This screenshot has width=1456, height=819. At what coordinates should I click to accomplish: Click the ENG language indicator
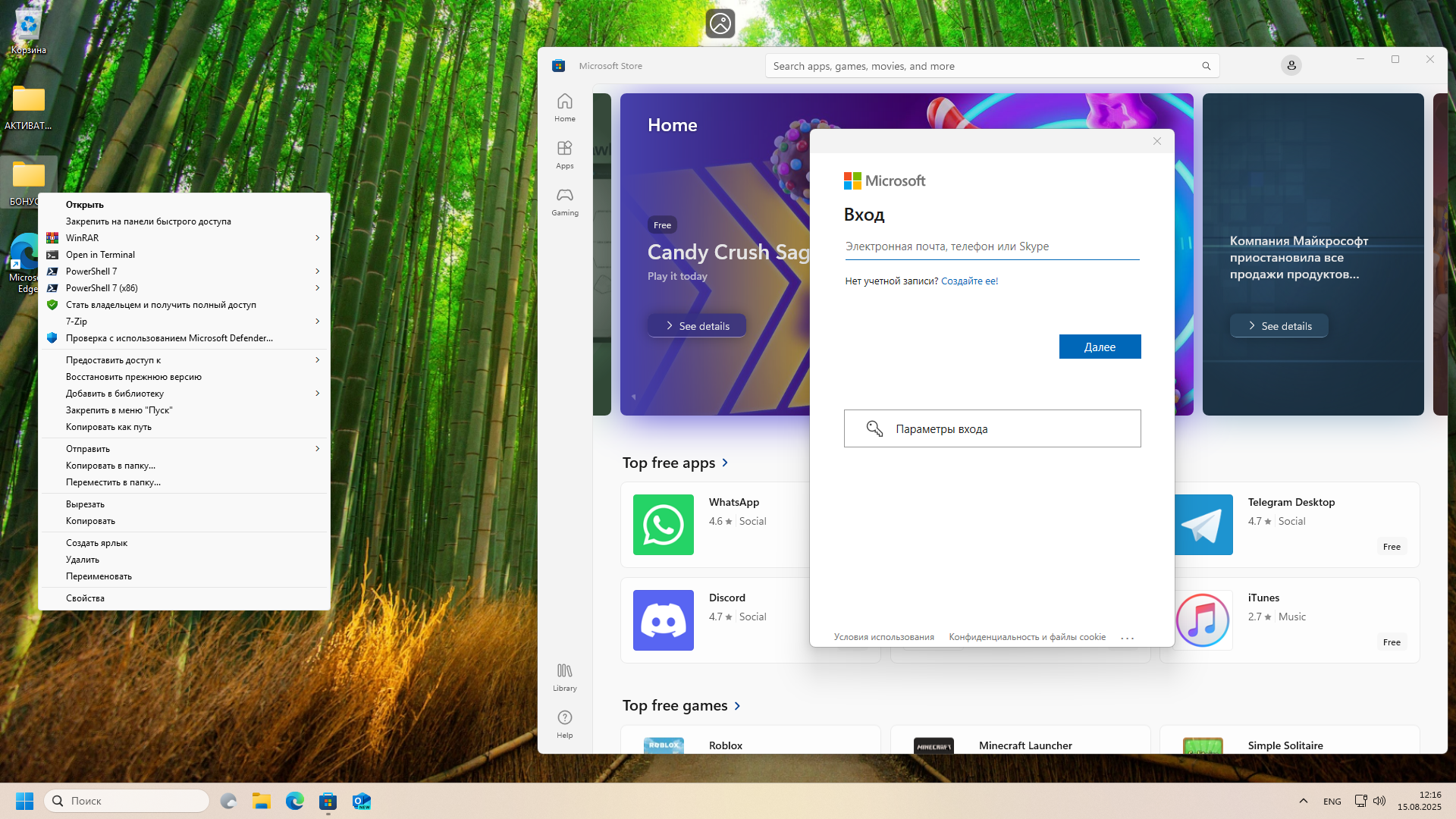point(1332,802)
